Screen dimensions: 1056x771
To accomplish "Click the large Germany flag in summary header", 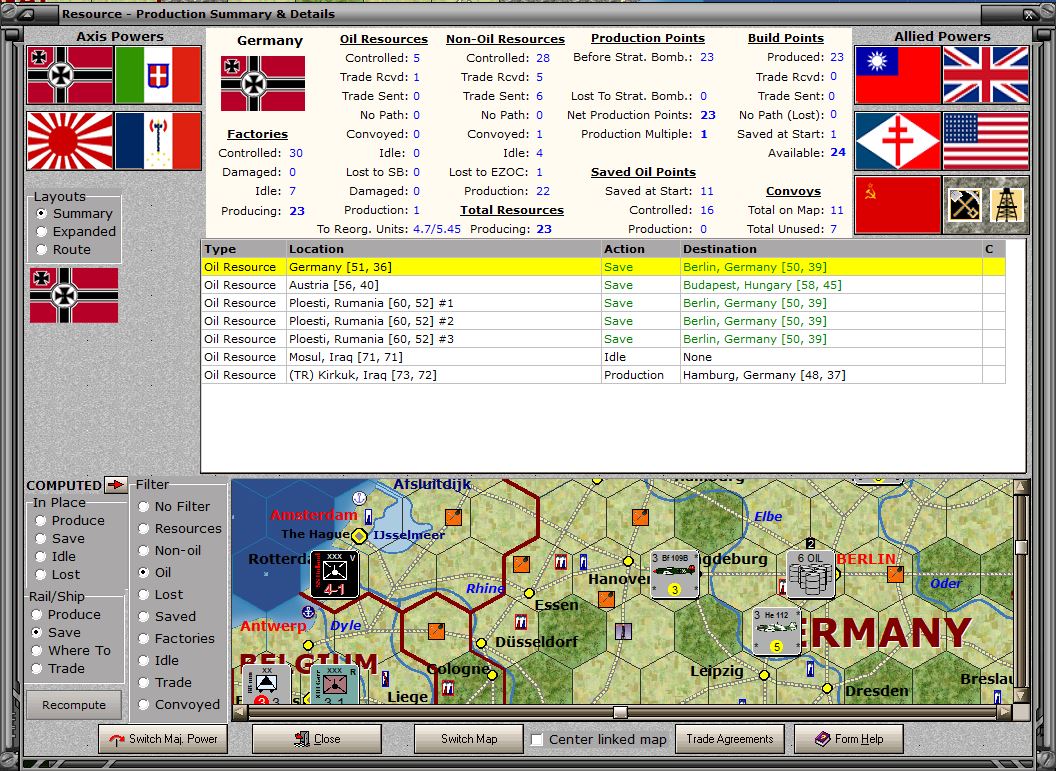I will (x=263, y=83).
